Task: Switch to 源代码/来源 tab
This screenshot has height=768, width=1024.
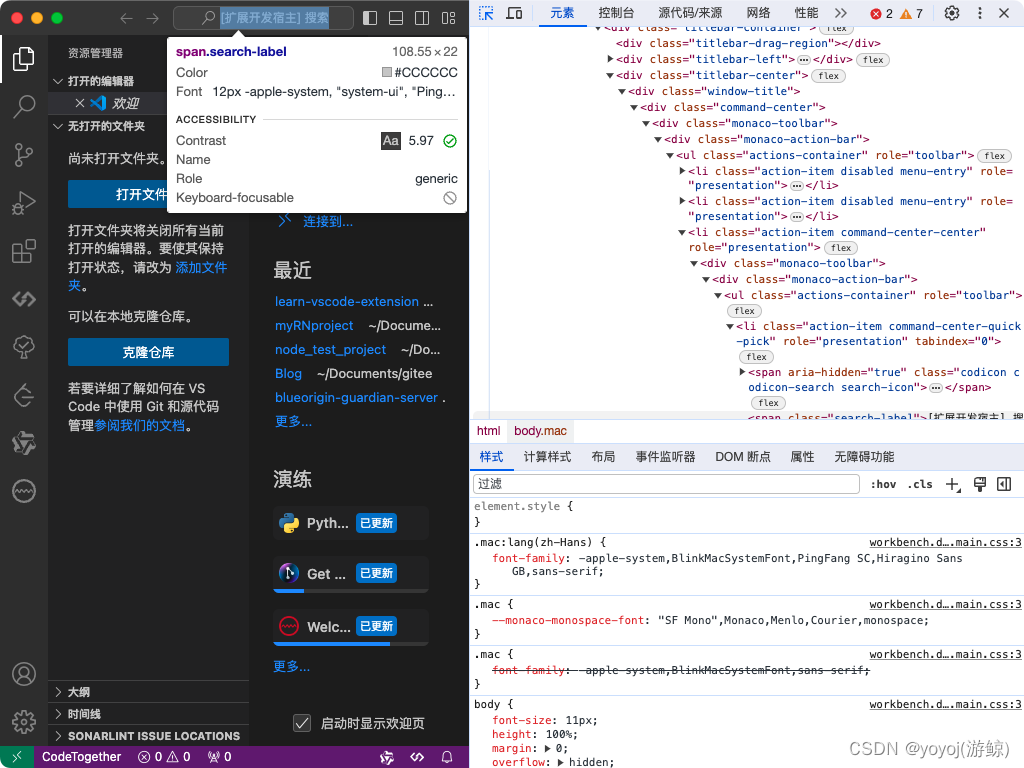Action: 690,13
